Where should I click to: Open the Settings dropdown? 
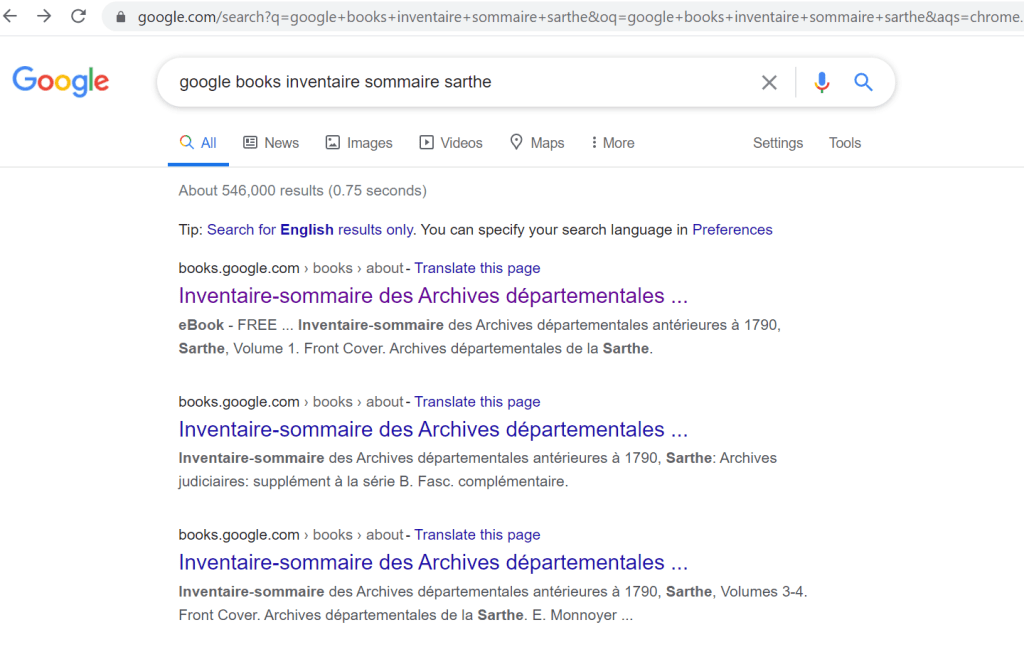[777, 143]
